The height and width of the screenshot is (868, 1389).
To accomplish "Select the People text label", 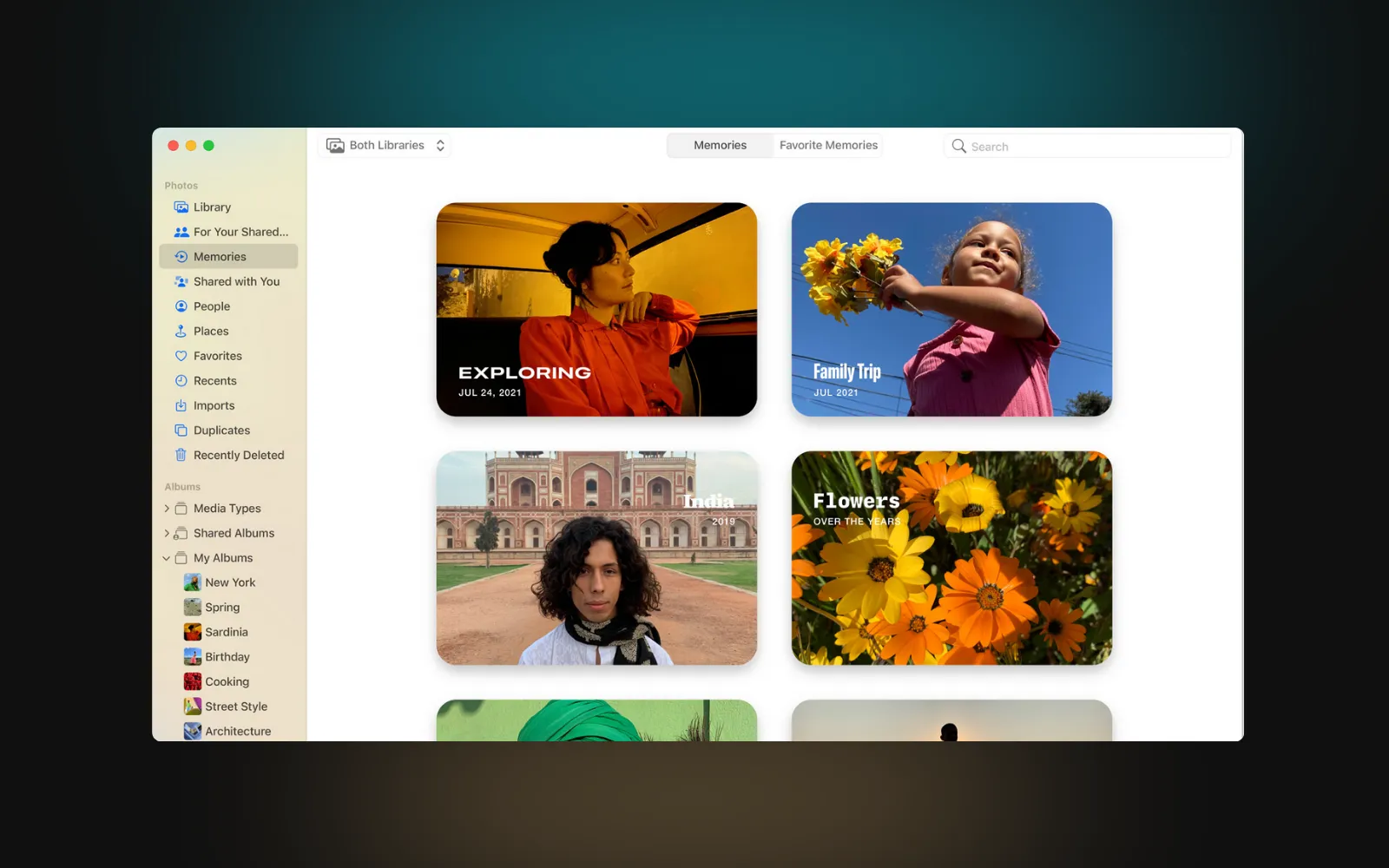I will click(x=212, y=306).
